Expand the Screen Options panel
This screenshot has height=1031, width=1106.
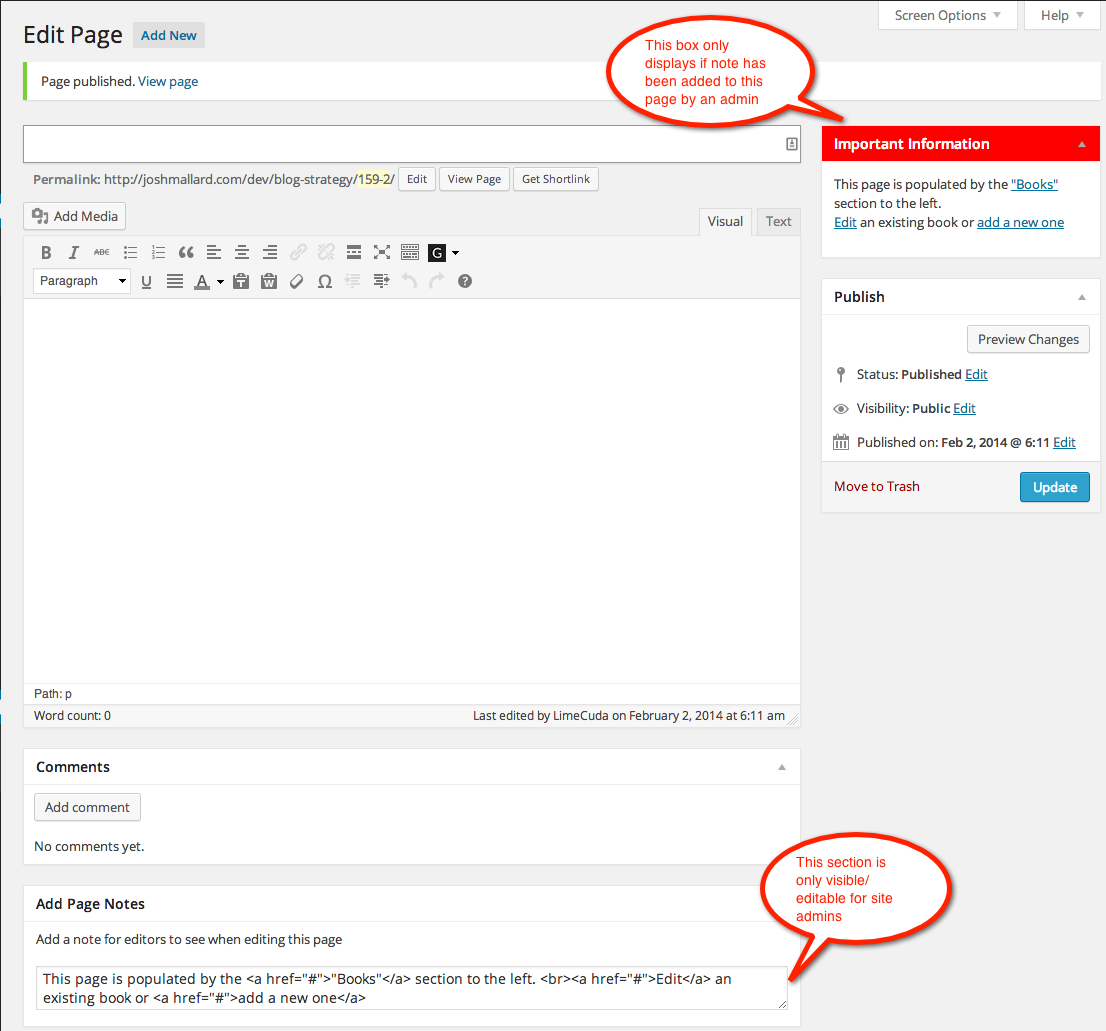pyautogui.click(x=947, y=16)
